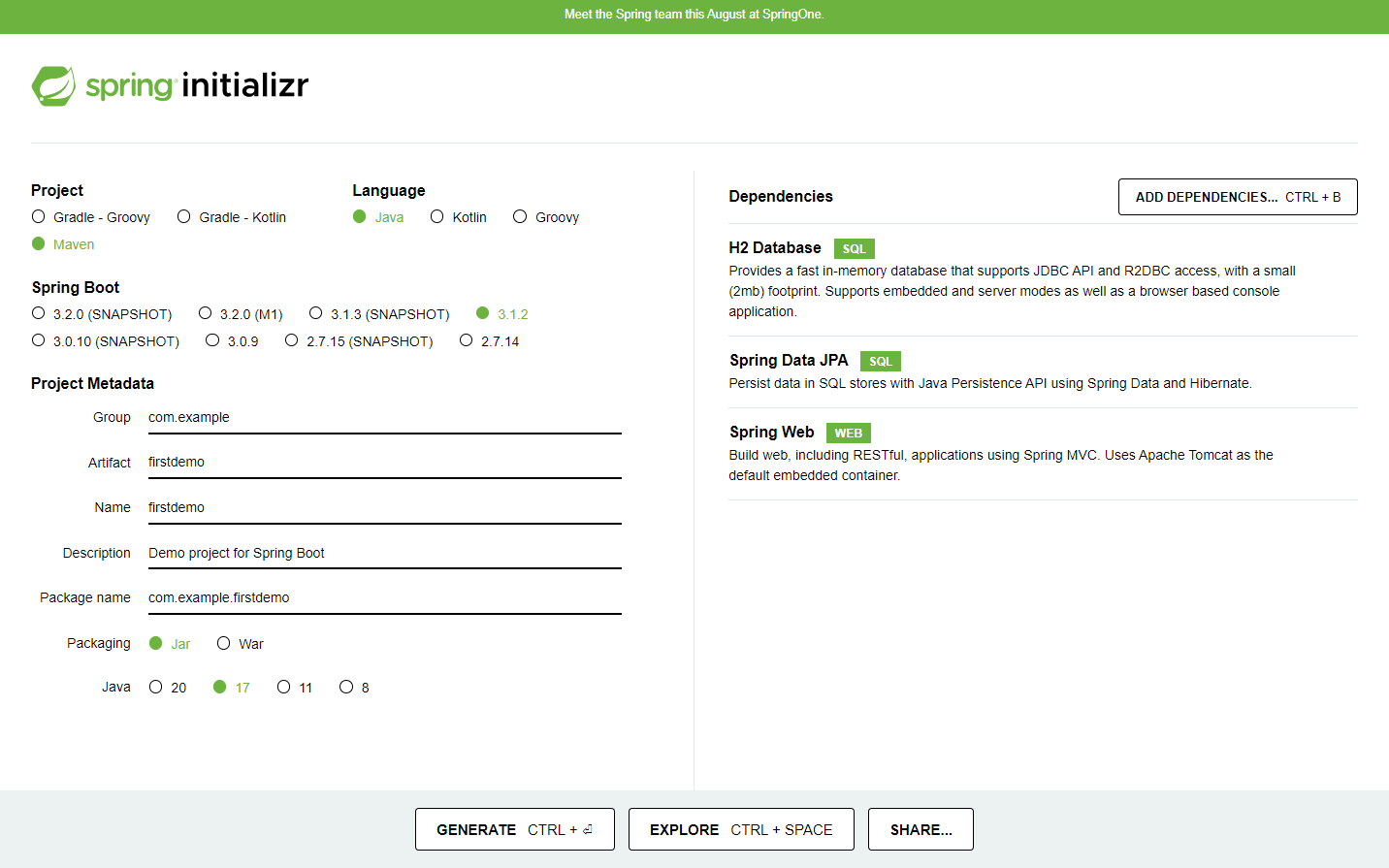Viewport: 1389px width, 868px height.
Task: Choose Java as the language
Action: [x=378, y=217]
